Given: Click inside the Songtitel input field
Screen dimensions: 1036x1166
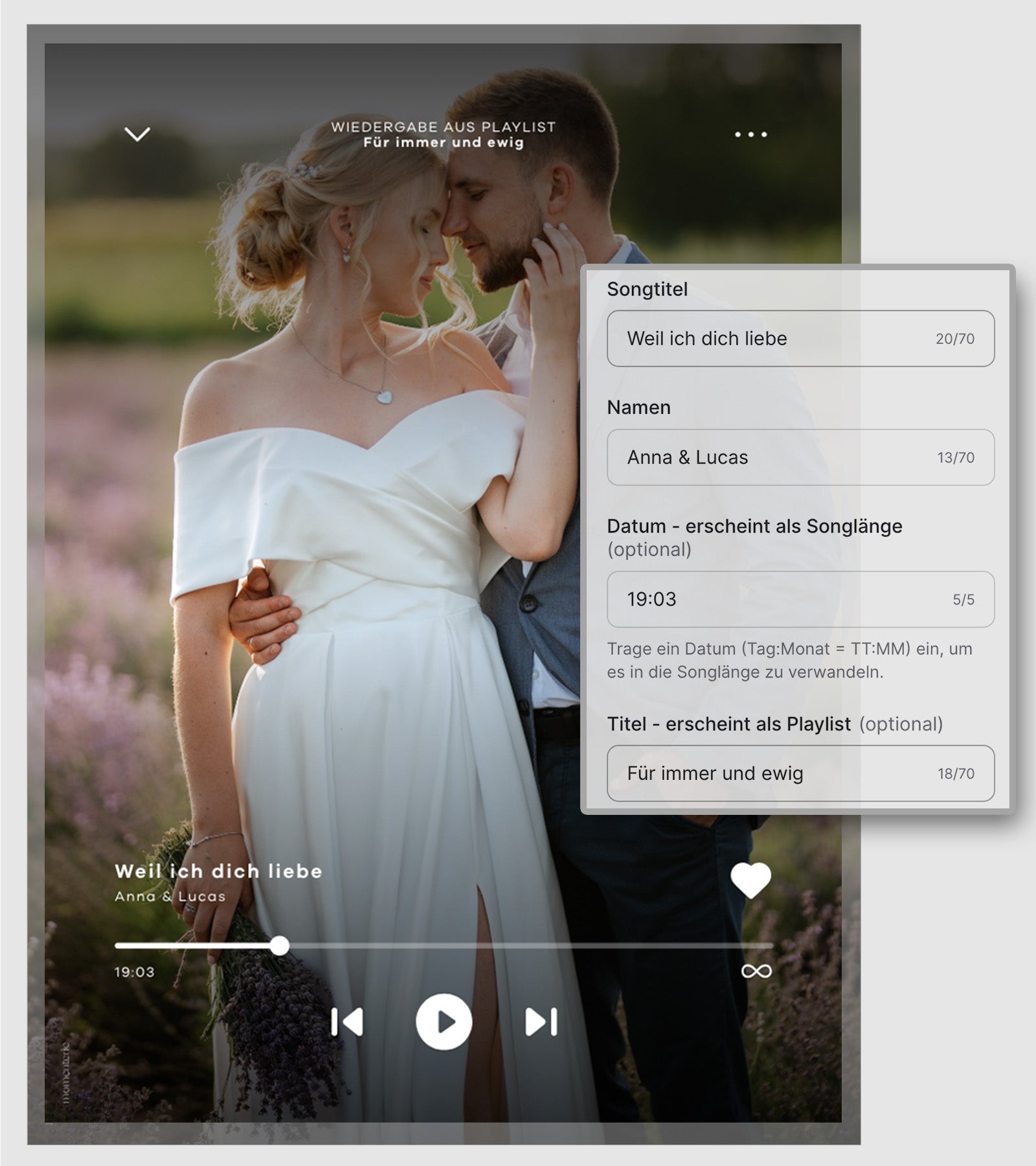Looking at the screenshot, I should pos(800,338).
